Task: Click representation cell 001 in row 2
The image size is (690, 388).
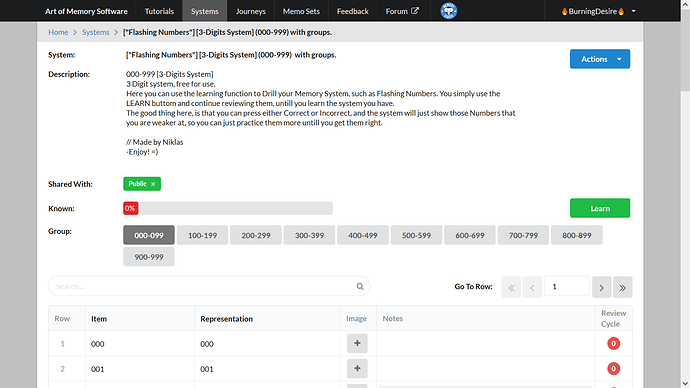Action: click(267, 369)
